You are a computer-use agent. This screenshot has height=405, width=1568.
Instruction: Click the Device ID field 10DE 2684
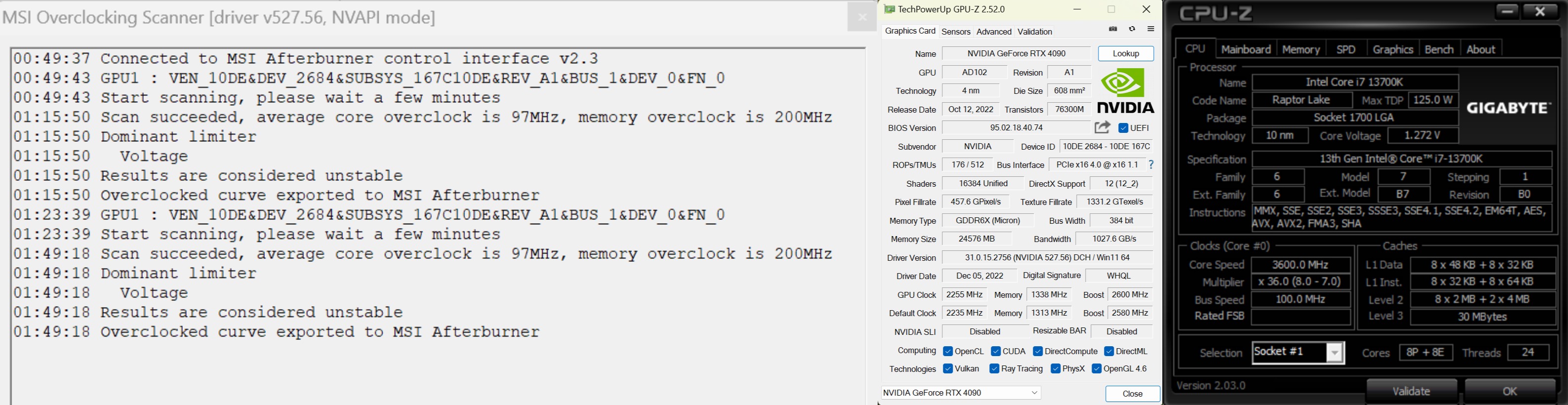[1106, 147]
